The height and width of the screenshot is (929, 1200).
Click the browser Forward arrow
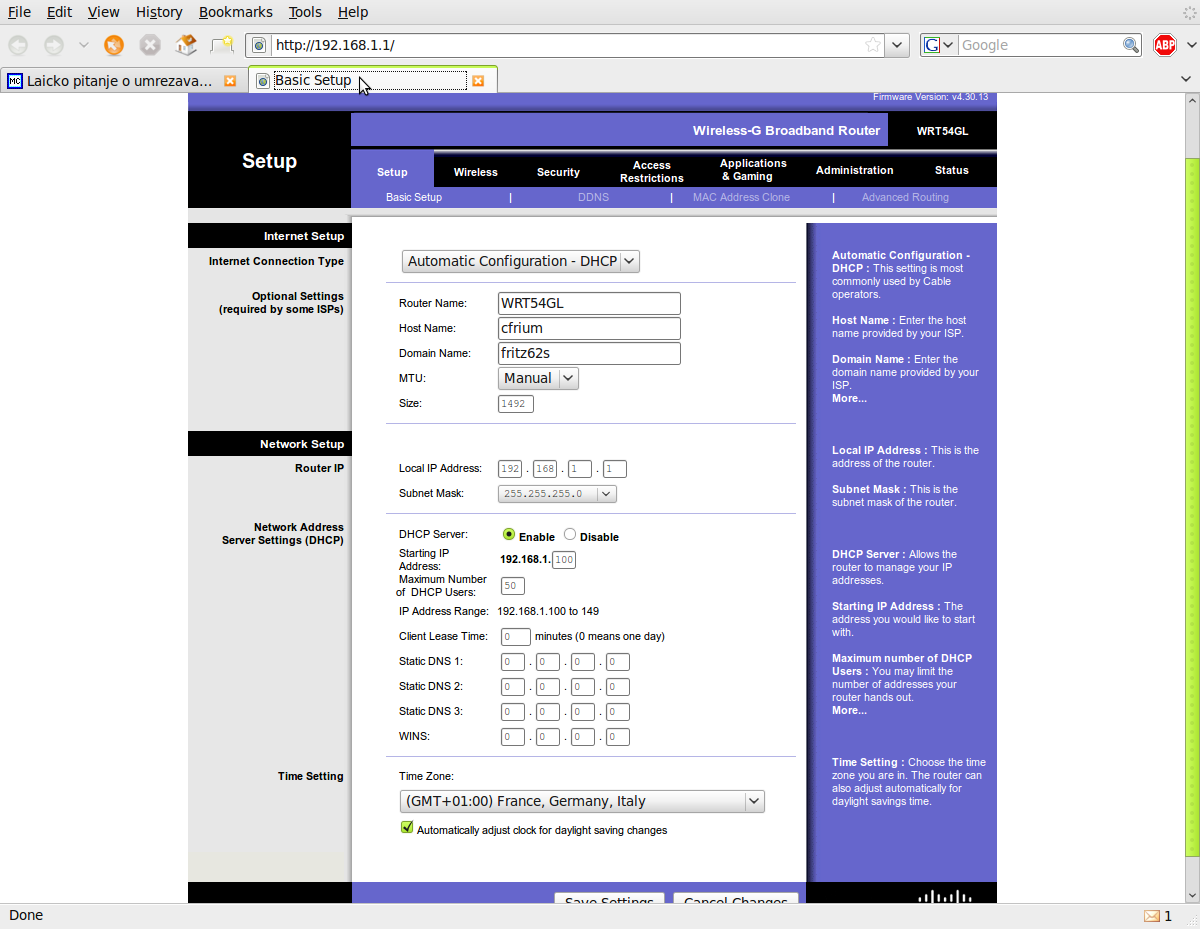pyautogui.click(x=54, y=45)
